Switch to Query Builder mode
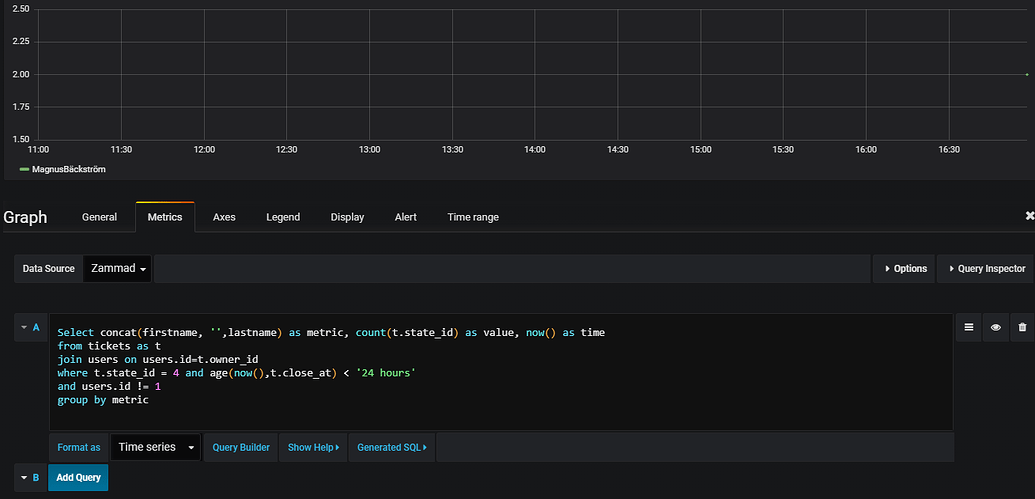The height and width of the screenshot is (499, 1035). pos(241,447)
